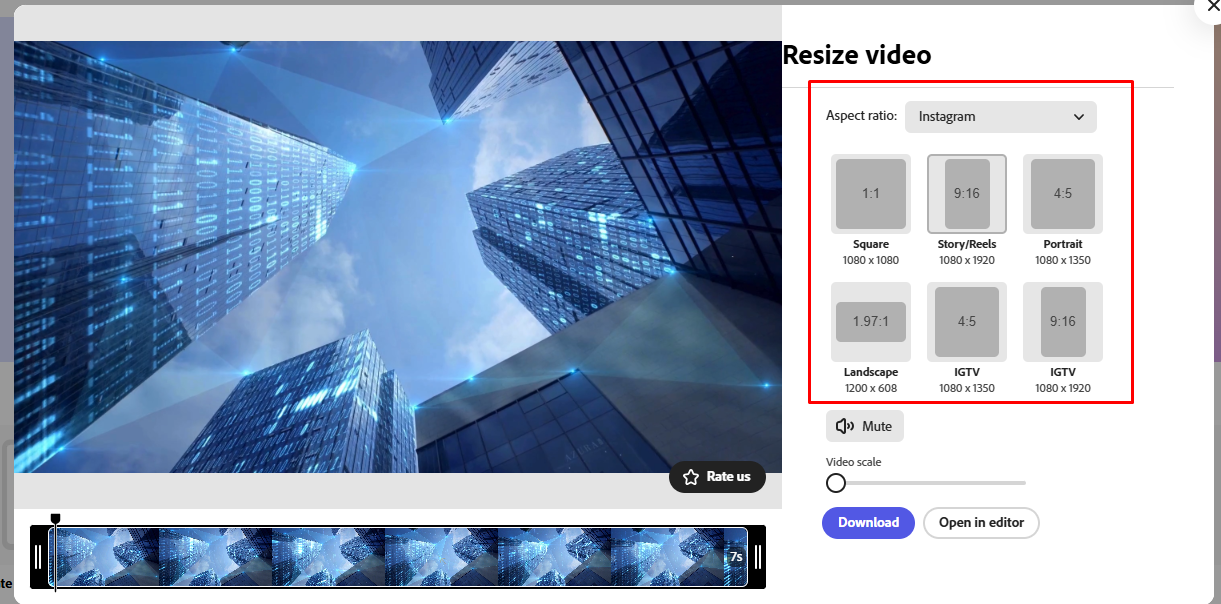The image size is (1221, 604).
Task: Choose the Story/Reels 9:16 preset
Action: pos(967,194)
